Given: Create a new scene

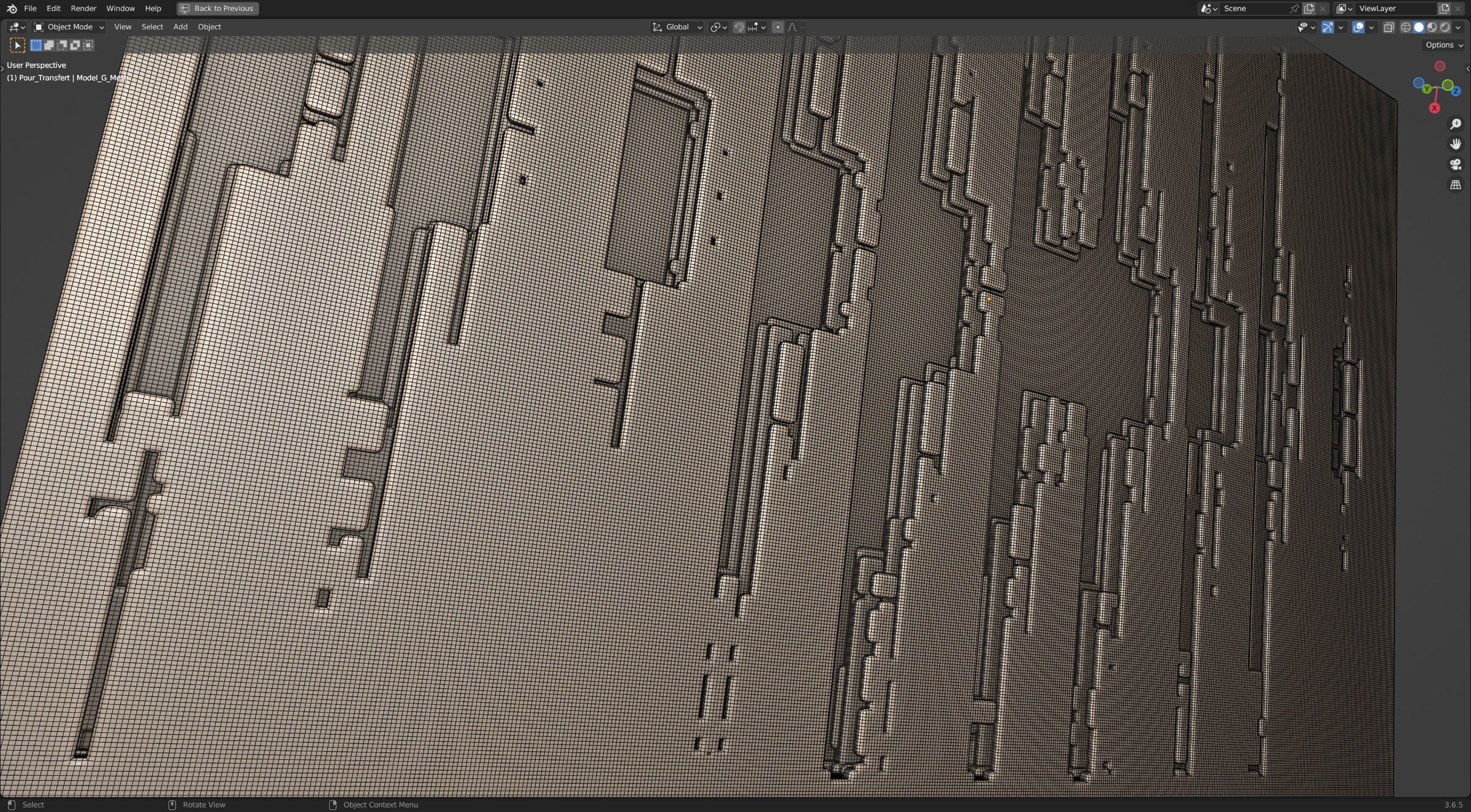Looking at the screenshot, I should [1309, 9].
